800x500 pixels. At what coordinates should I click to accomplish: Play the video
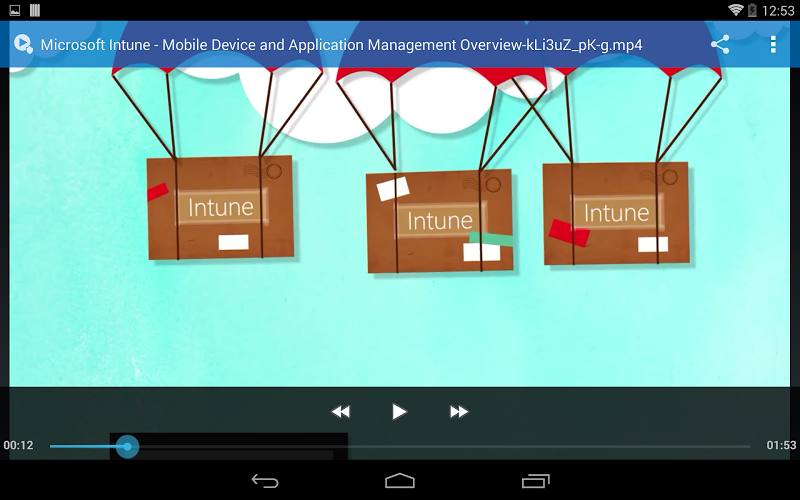coord(399,411)
